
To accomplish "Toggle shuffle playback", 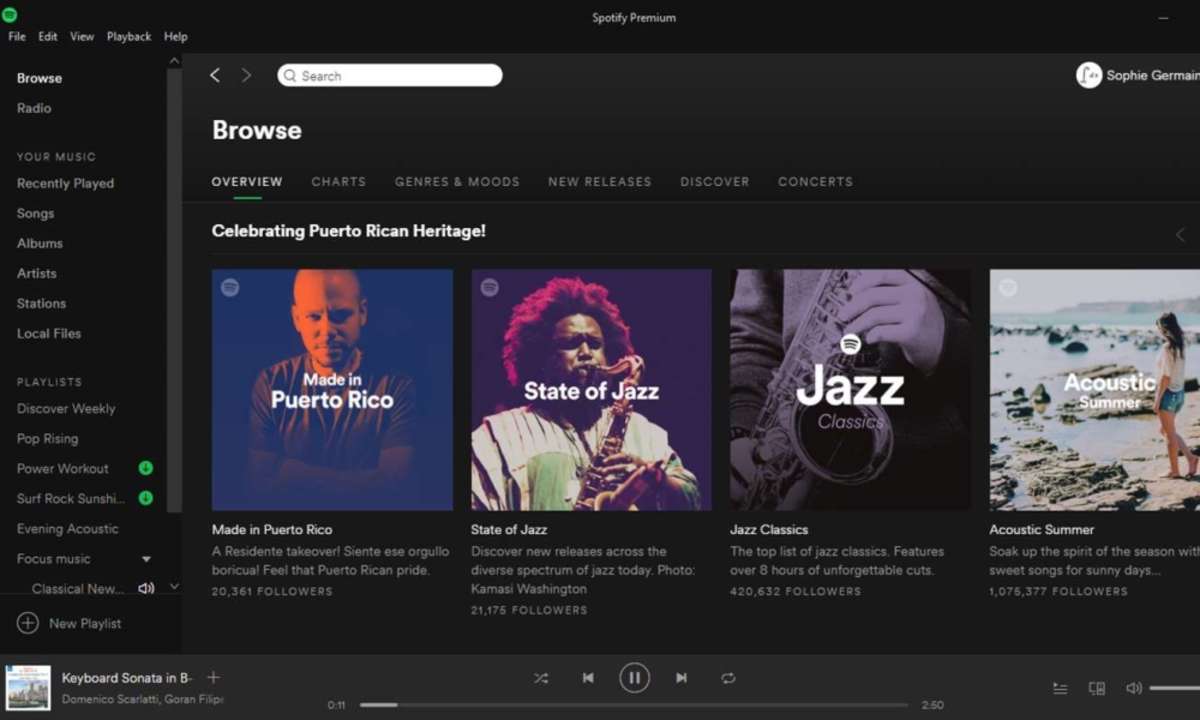I will point(541,678).
